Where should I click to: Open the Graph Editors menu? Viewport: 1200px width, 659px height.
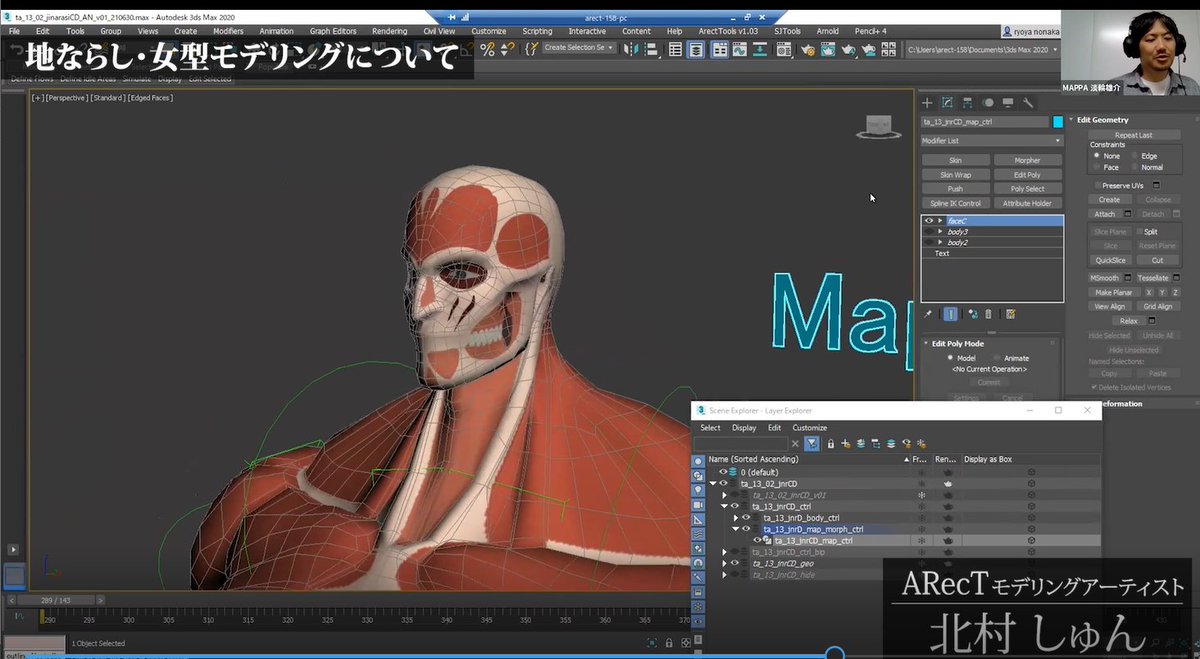click(x=332, y=31)
